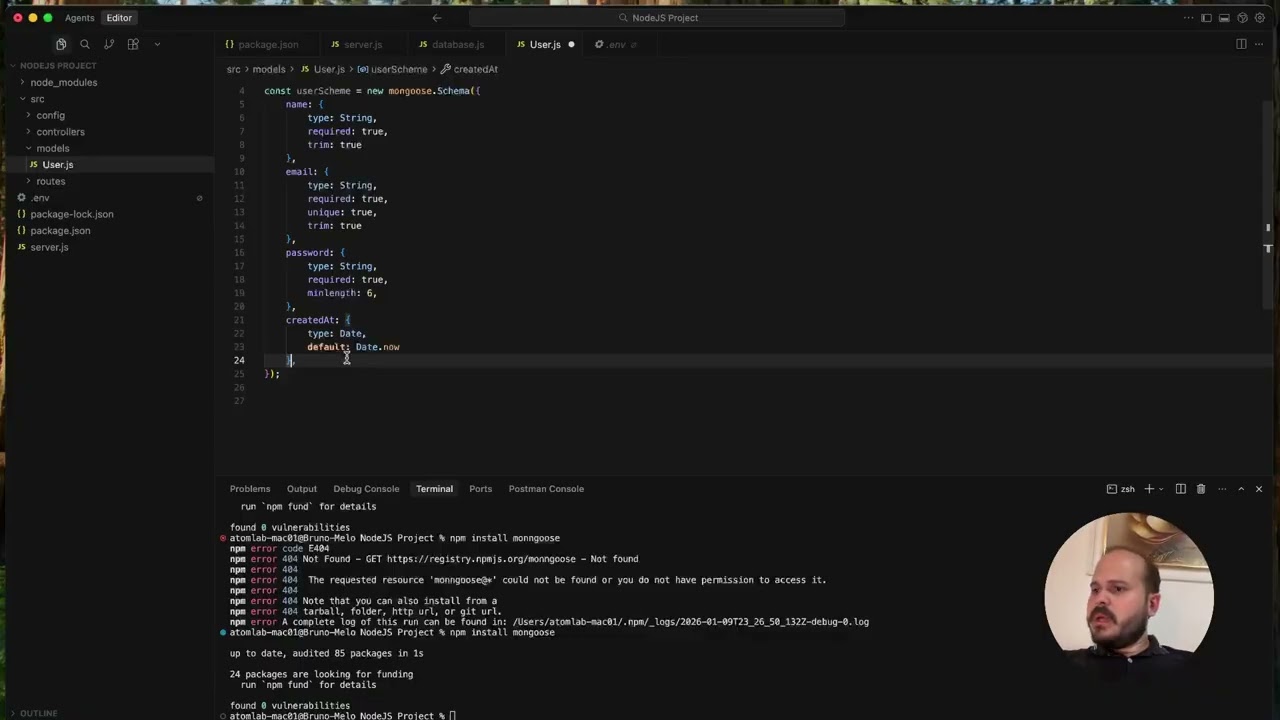Switch to the Output panel tab
The width and height of the screenshot is (1280, 720).
click(302, 489)
